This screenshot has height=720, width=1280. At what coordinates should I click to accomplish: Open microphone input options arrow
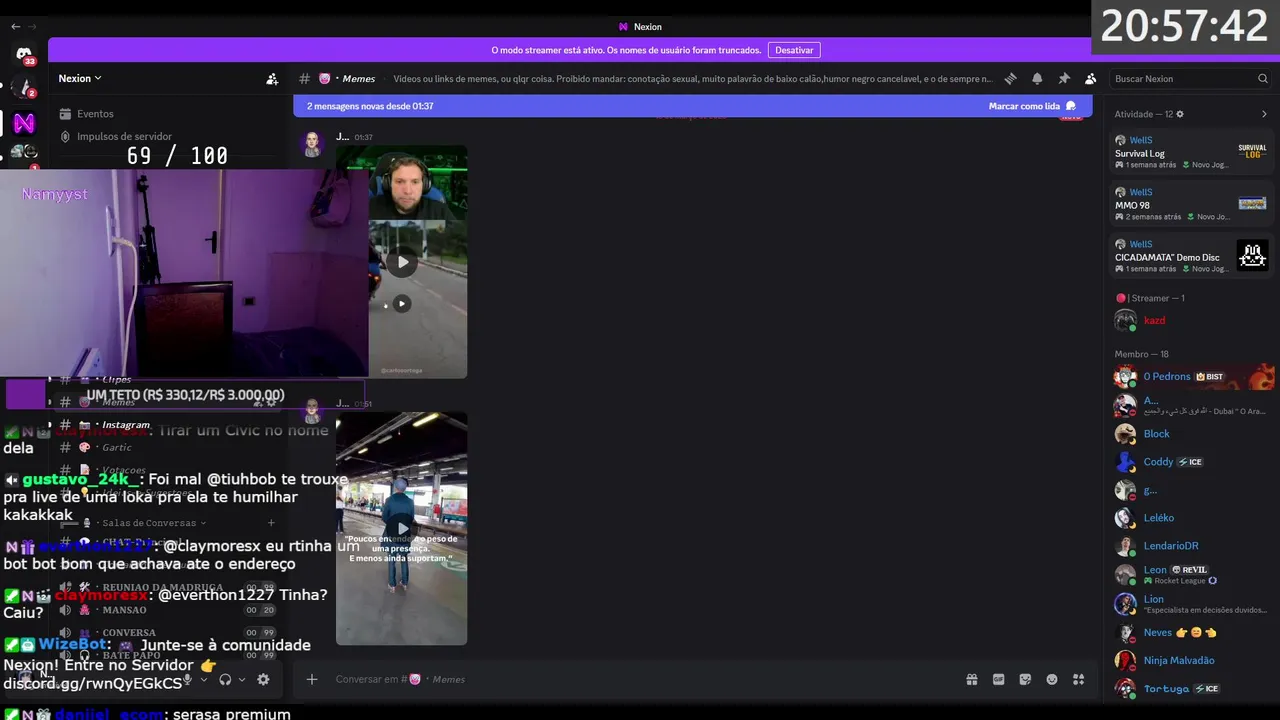[x=204, y=680]
